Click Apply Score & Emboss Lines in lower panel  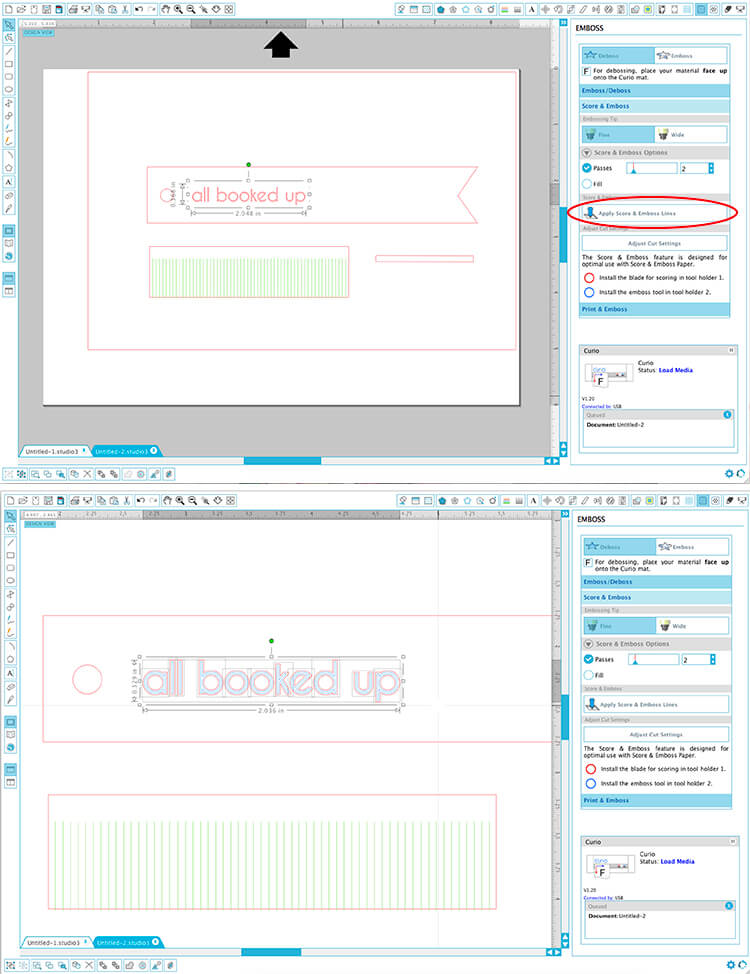point(656,704)
